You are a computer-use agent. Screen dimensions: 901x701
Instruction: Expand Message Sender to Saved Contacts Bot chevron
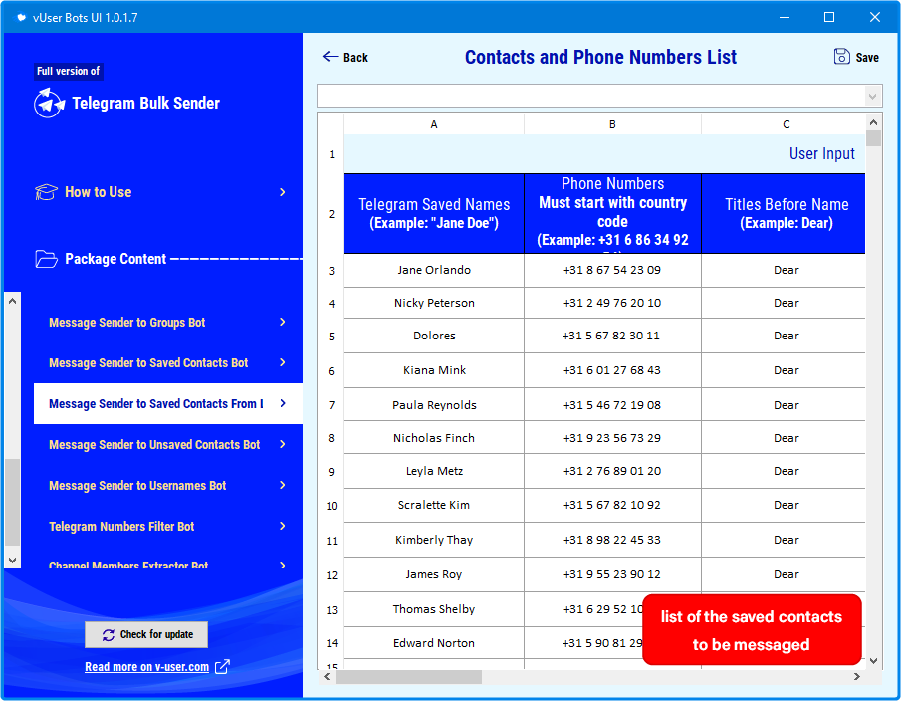tap(283, 362)
